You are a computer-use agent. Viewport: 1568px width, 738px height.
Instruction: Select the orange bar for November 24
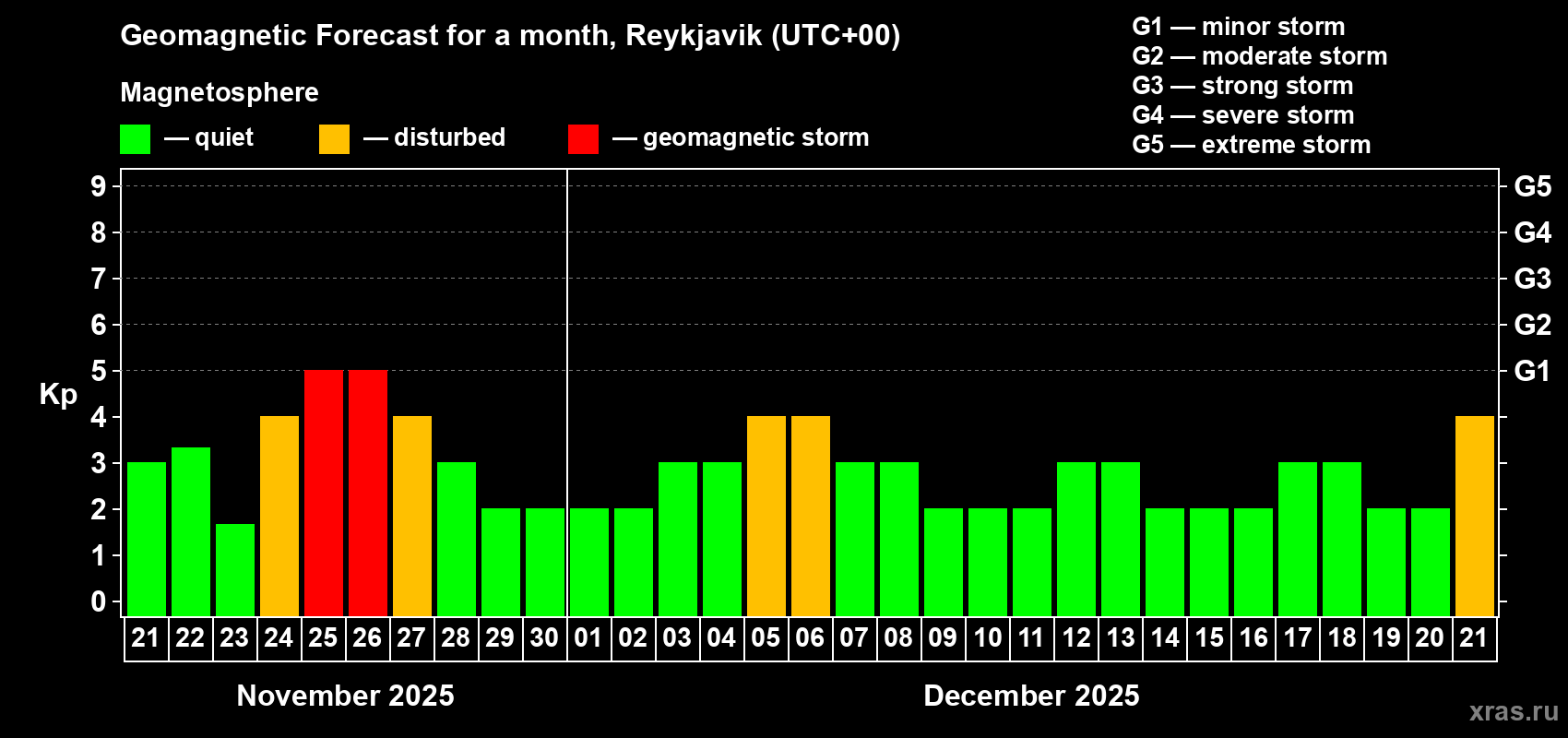pos(279,516)
